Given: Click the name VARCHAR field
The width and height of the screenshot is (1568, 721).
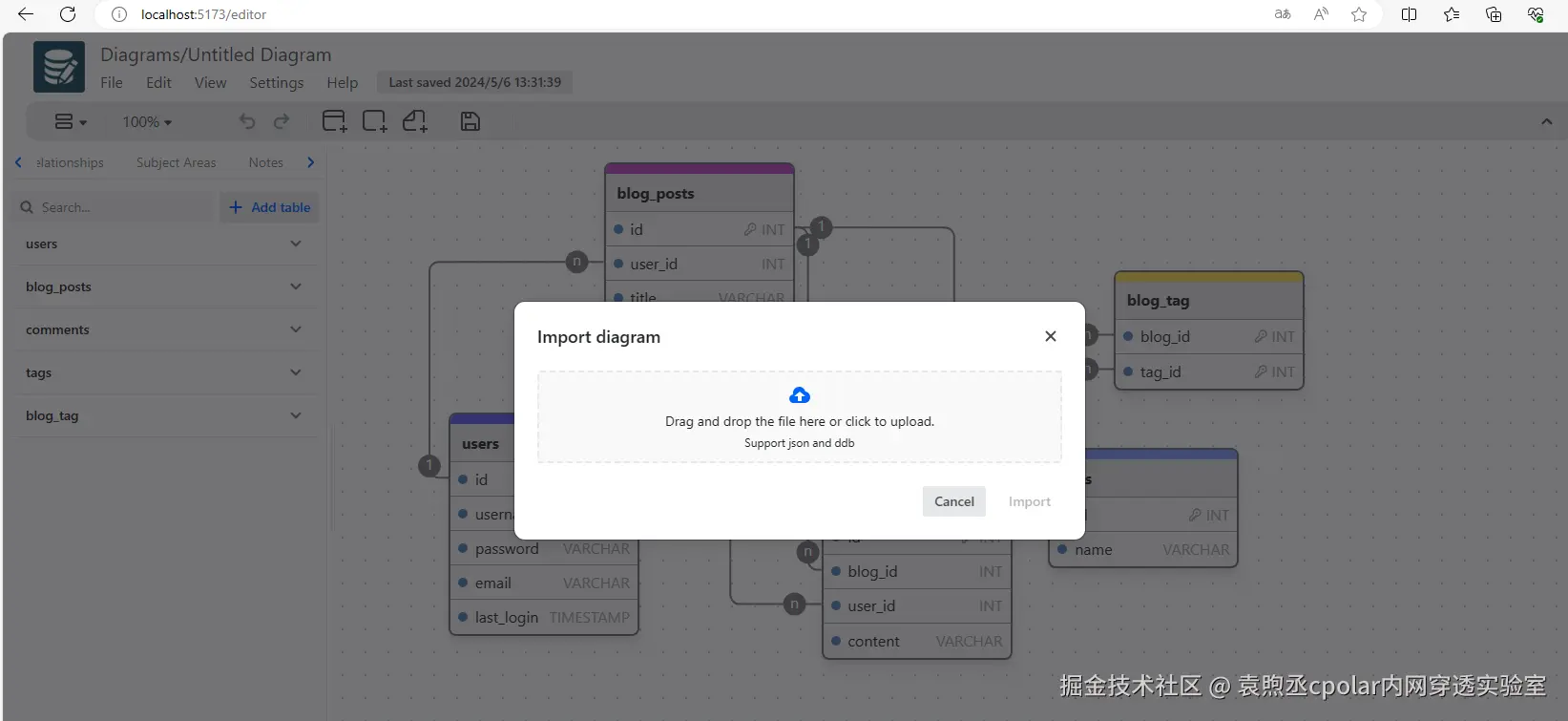Looking at the screenshot, I should tap(1143, 549).
